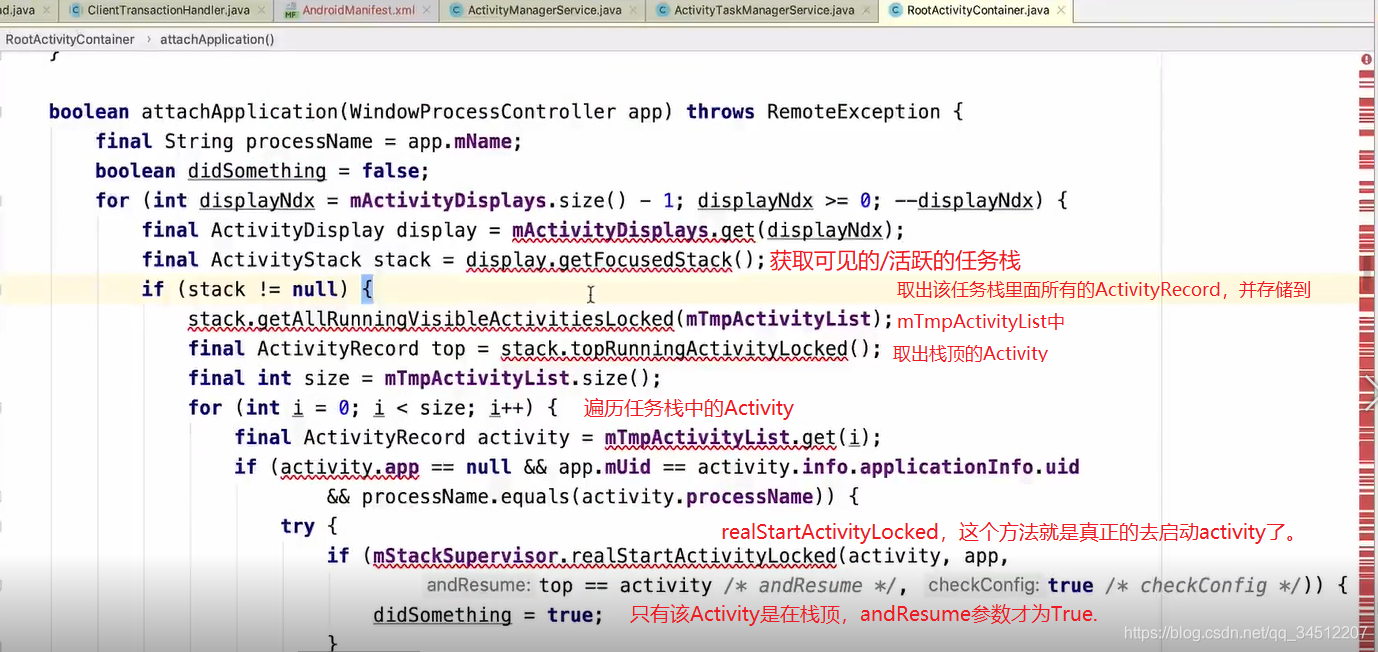1378x652 pixels.
Task: Select attachApplication() breadcrumb
Action: coord(217,39)
